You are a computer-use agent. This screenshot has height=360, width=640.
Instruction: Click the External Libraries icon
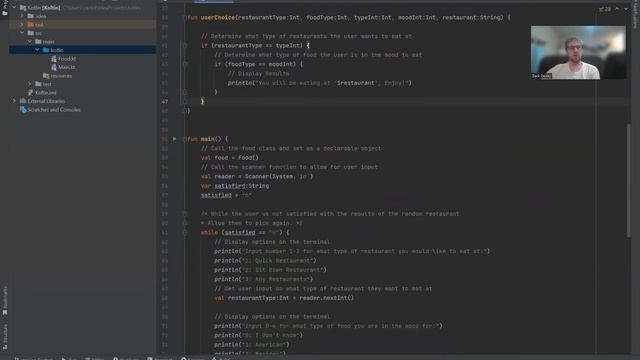(23, 101)
